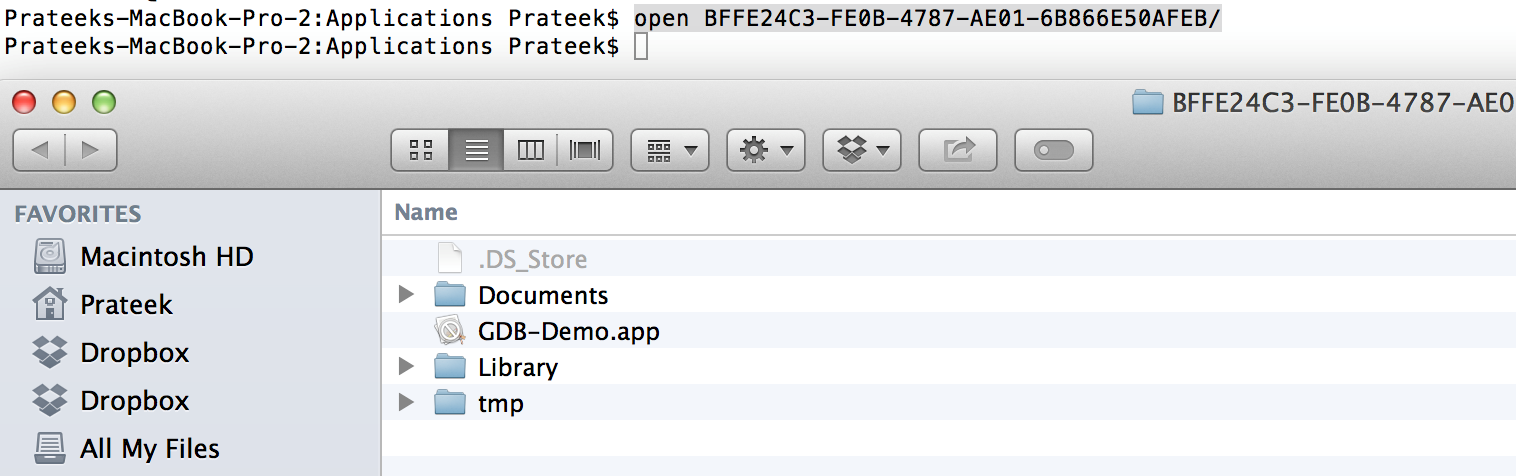Select GDB-Demo.app in the file list

568,331
